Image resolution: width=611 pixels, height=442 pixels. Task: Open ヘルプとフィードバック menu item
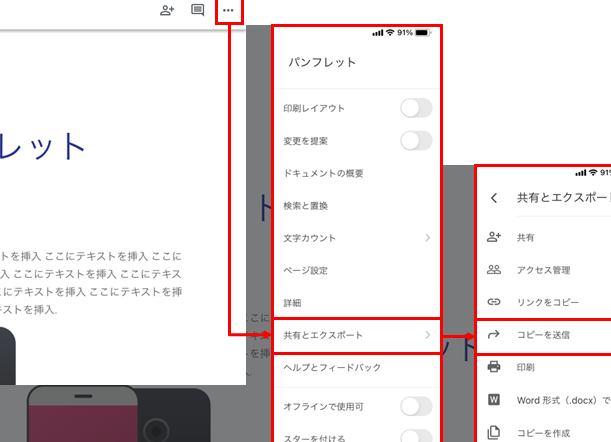[x=357, y=368]
